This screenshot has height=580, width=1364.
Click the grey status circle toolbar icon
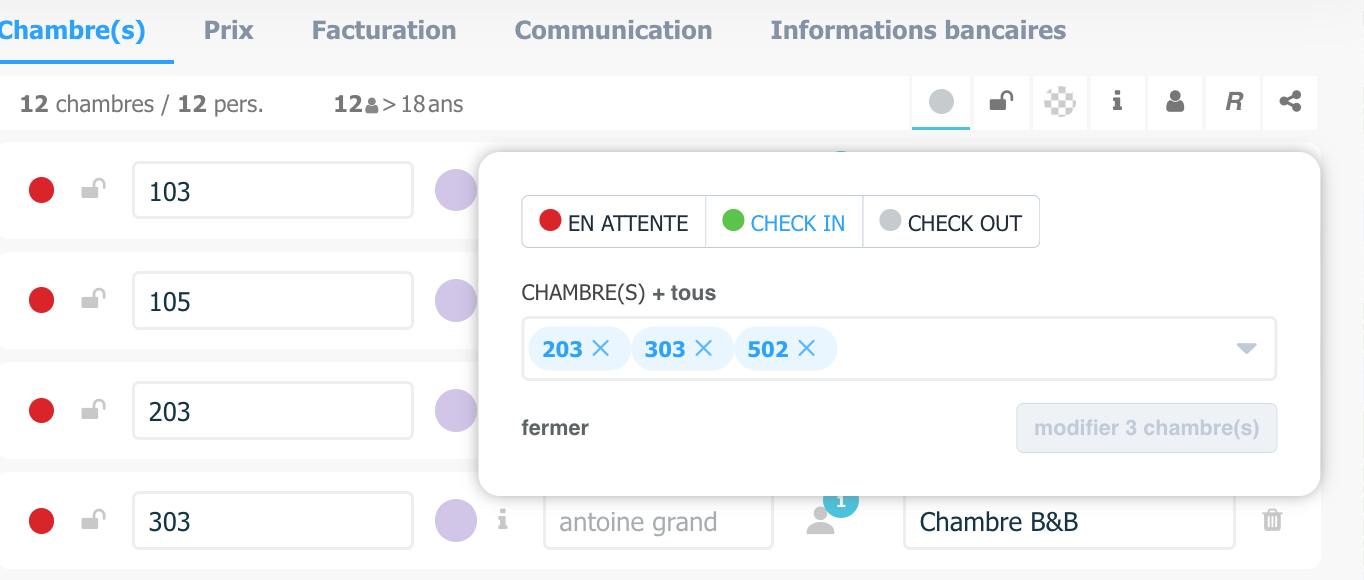pyautogui.click(x=941, y=102)
